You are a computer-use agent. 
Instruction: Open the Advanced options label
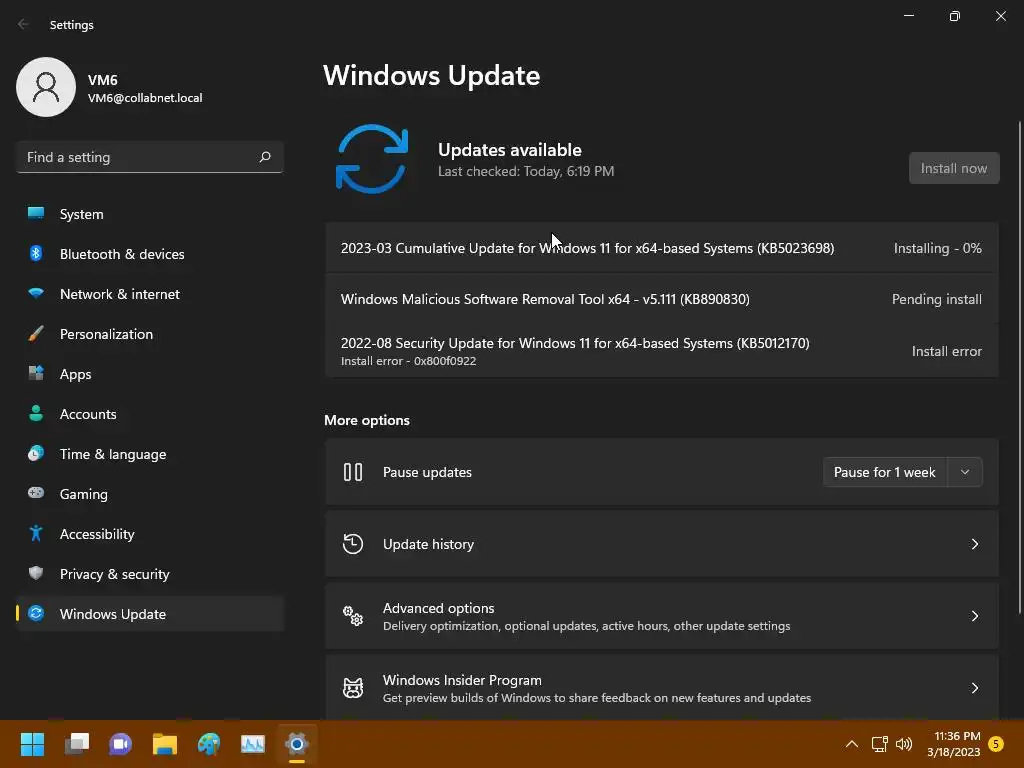(438, 608)
